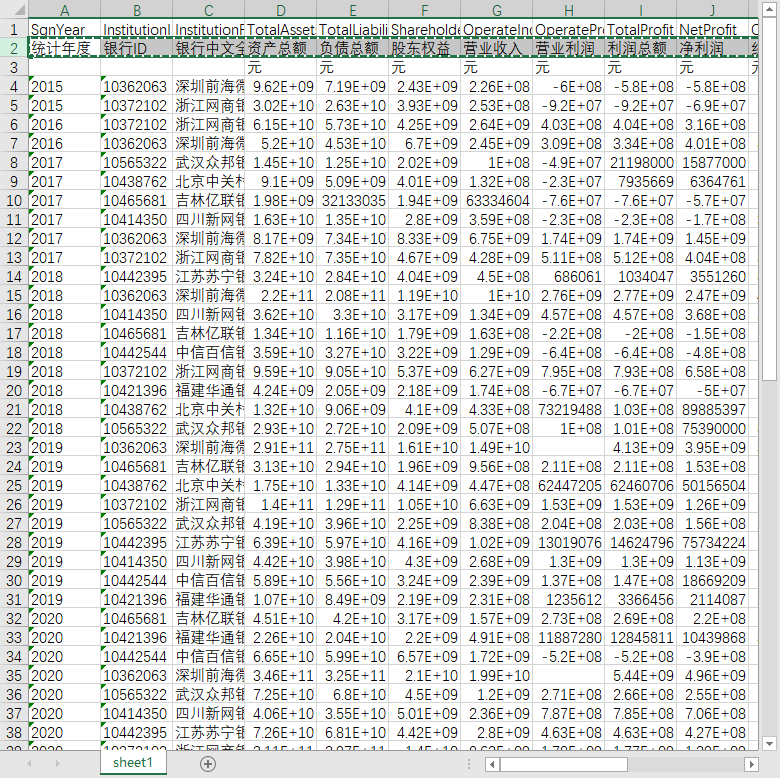
Task: Click cell 73219488 in row 21
Action: click(x=569, y=409)
